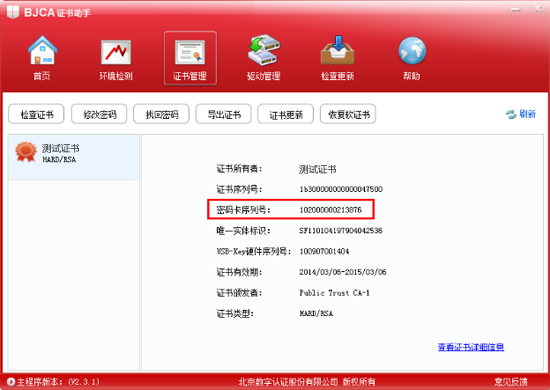Click the 密码卡序列号 label
The height and width of the screenshot is (390, 550).
[x=243, y=210]
